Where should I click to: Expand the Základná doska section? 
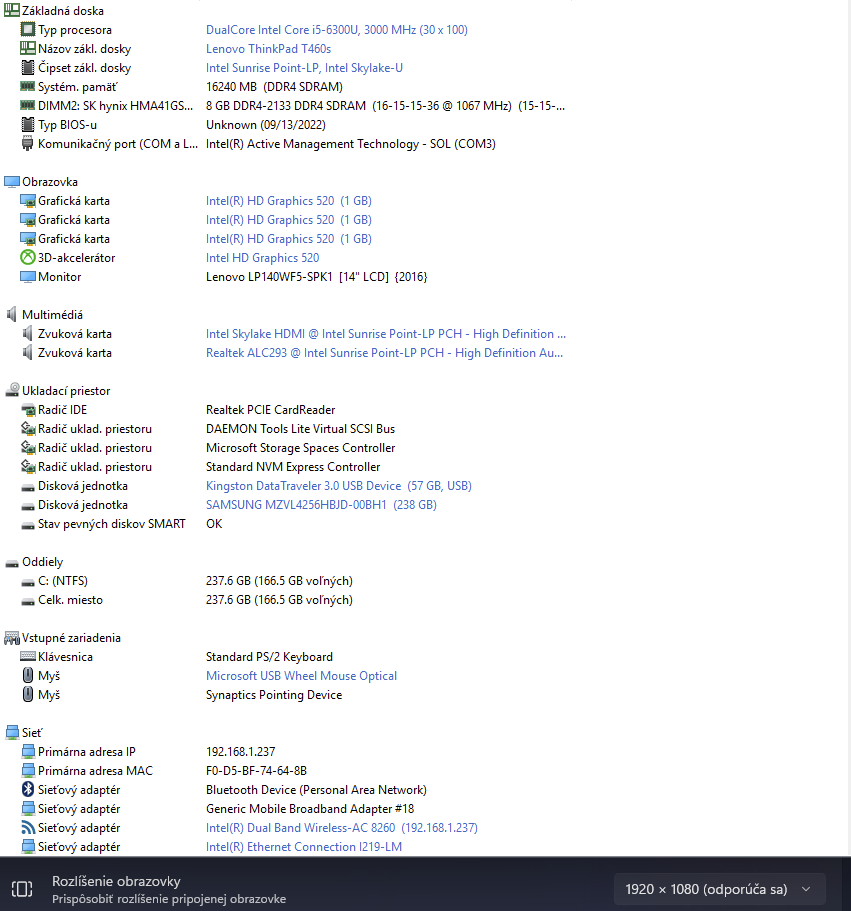point(10,10)
